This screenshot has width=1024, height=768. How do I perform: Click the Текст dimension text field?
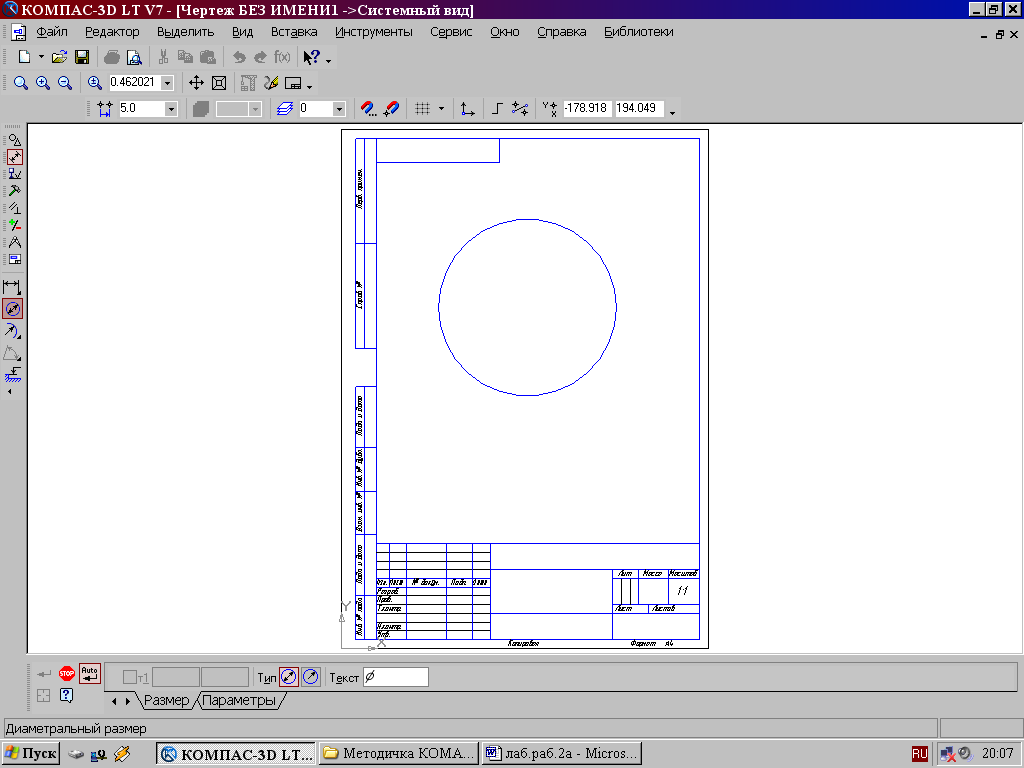click(396, 677)
